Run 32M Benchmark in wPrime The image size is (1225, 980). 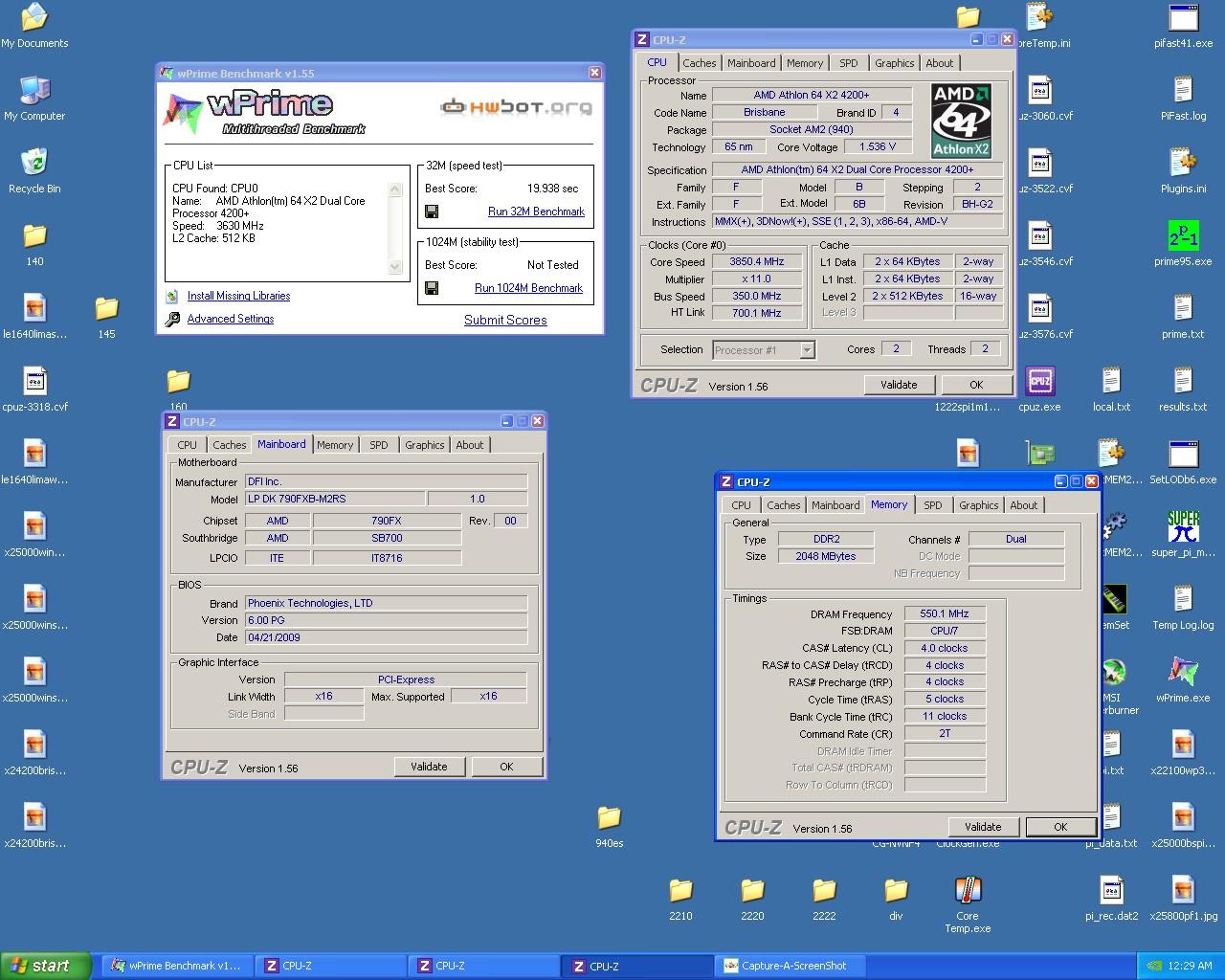click(x=536, y=212)
